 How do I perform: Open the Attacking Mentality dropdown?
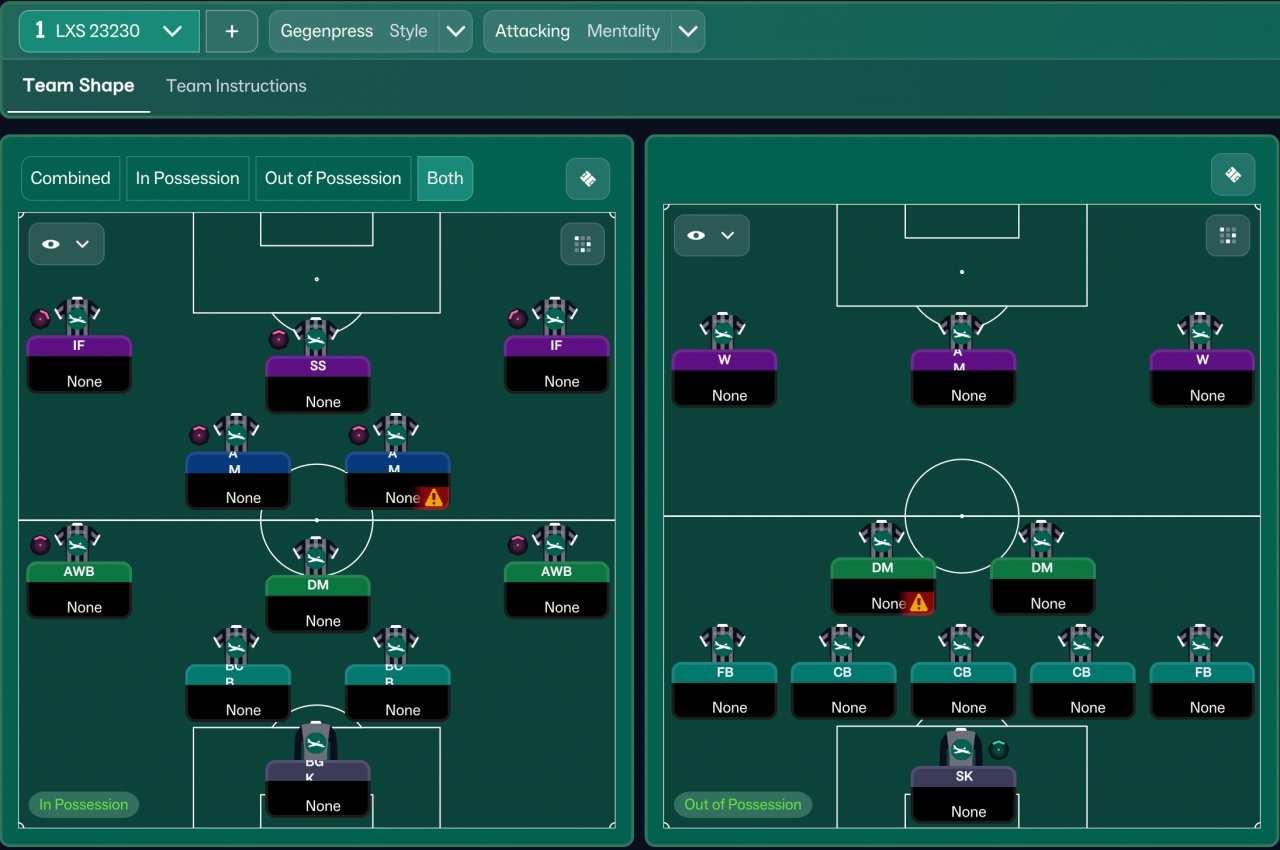click(x=594, y=31)
